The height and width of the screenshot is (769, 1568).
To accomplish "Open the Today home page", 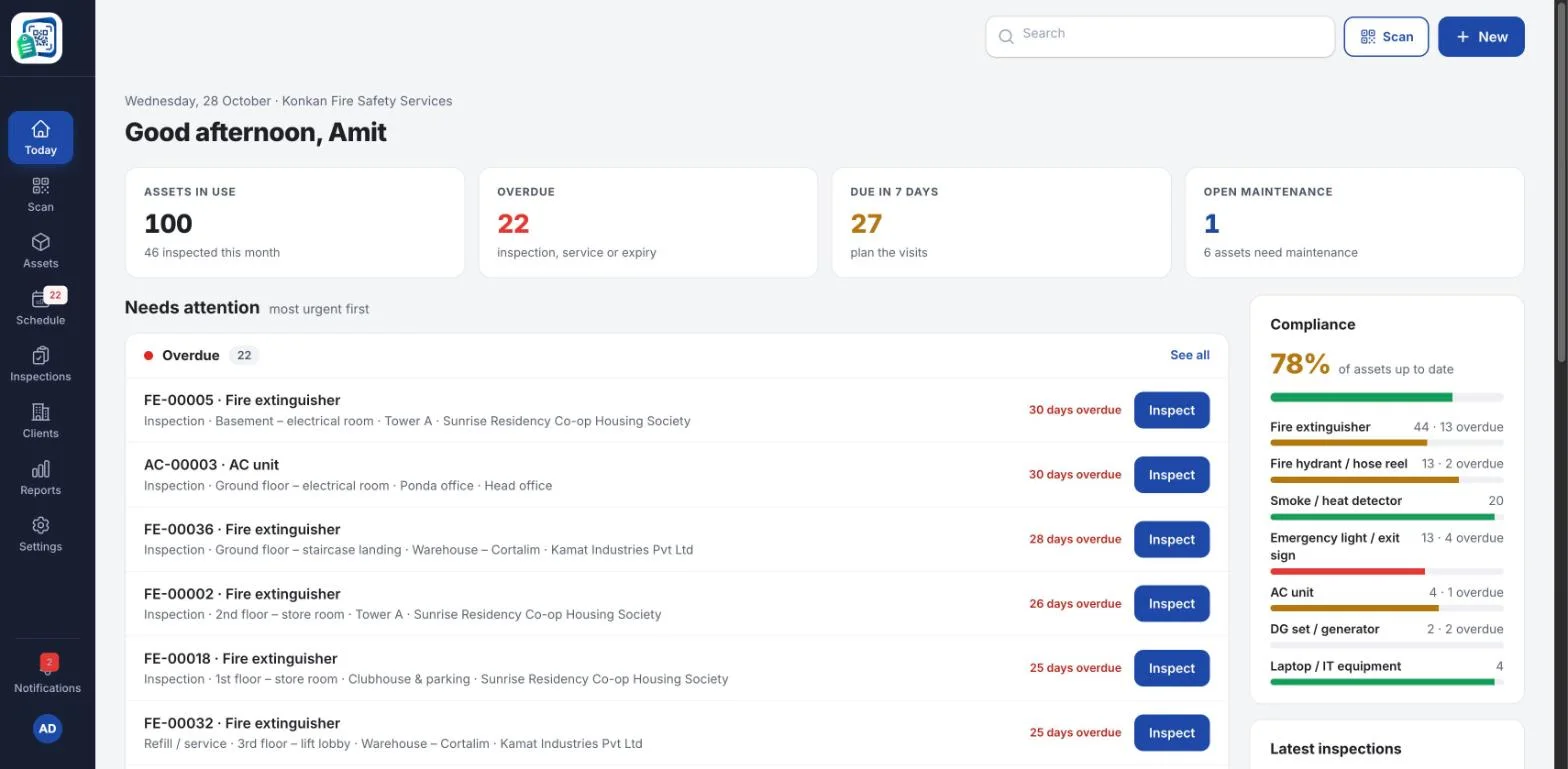I will pyautogui.click(x=41, y=137).
